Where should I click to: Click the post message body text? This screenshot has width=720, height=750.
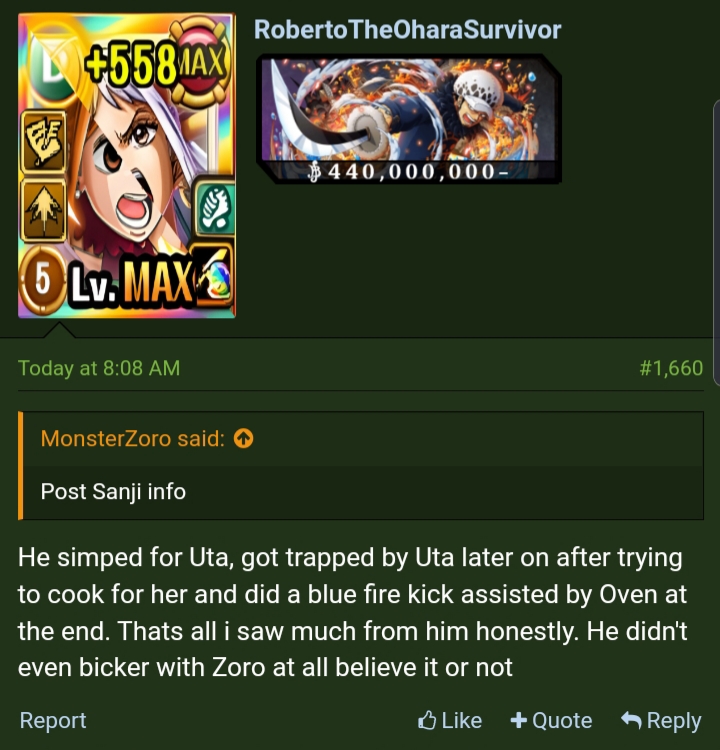click(353, 612)
